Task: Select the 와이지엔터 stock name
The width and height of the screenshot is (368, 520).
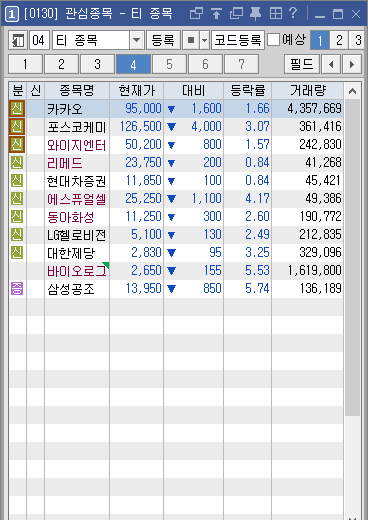Action: point(76,145)
